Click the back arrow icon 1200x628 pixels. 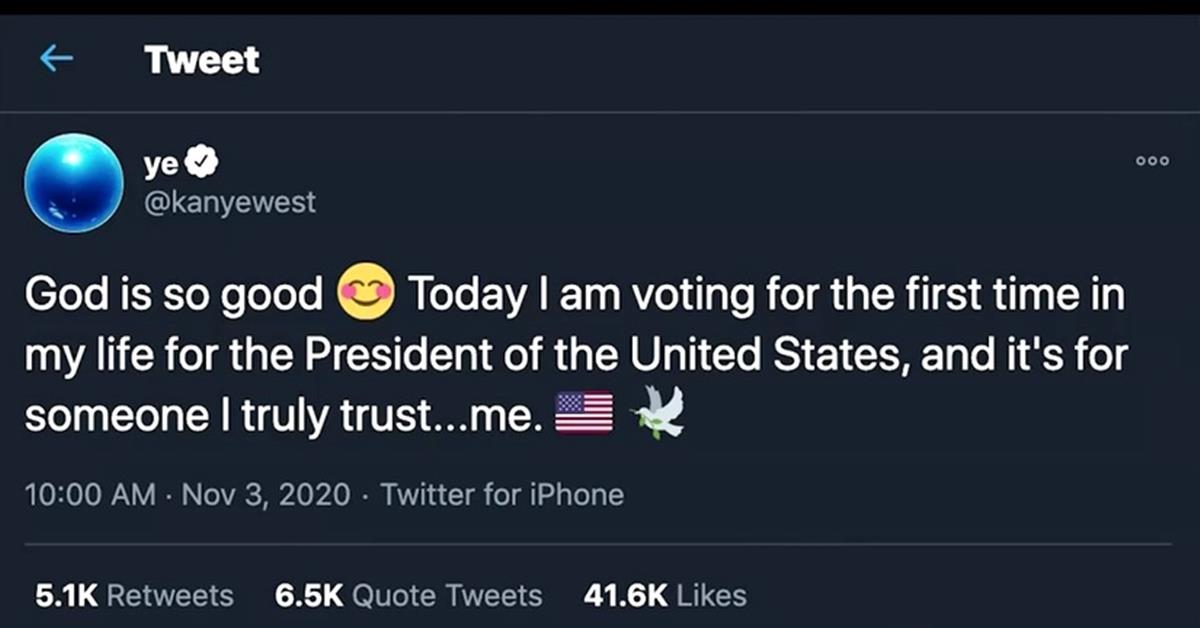point(57,59)
